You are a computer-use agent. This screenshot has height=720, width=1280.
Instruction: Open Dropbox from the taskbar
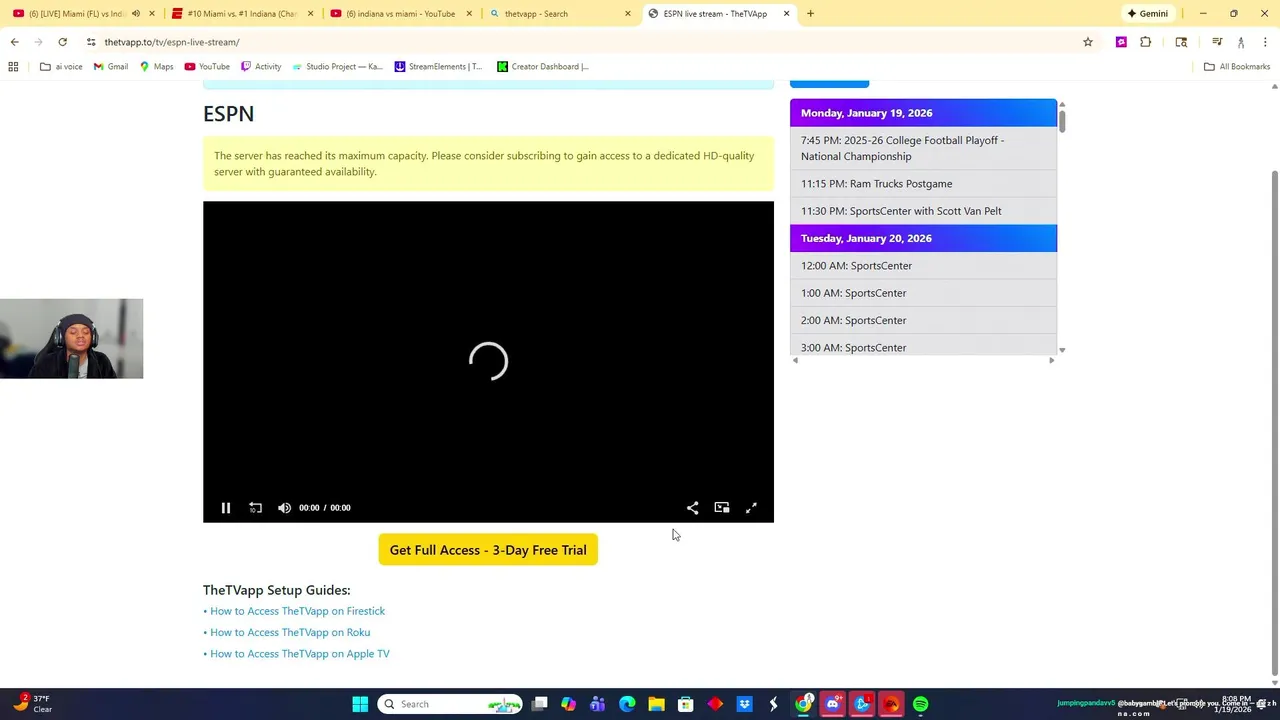pos(744,704)
